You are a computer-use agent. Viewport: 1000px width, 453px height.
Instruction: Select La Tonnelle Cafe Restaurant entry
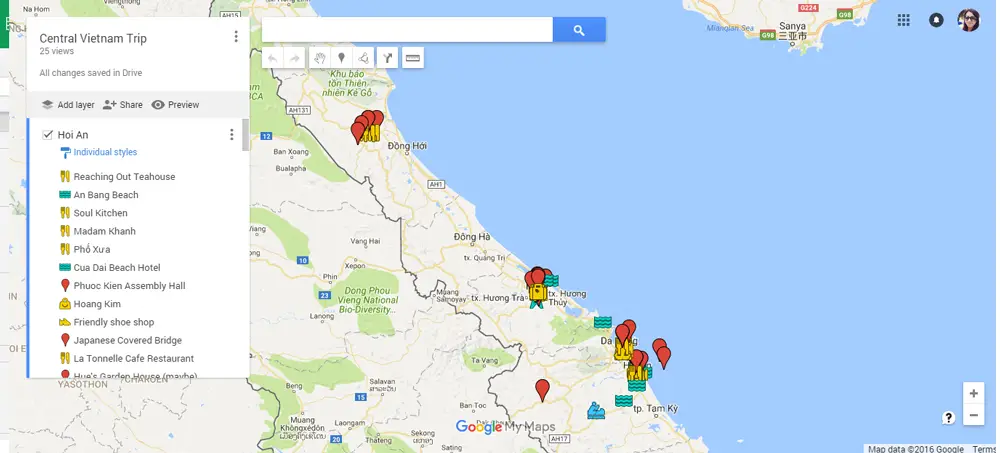coord(134,359)
